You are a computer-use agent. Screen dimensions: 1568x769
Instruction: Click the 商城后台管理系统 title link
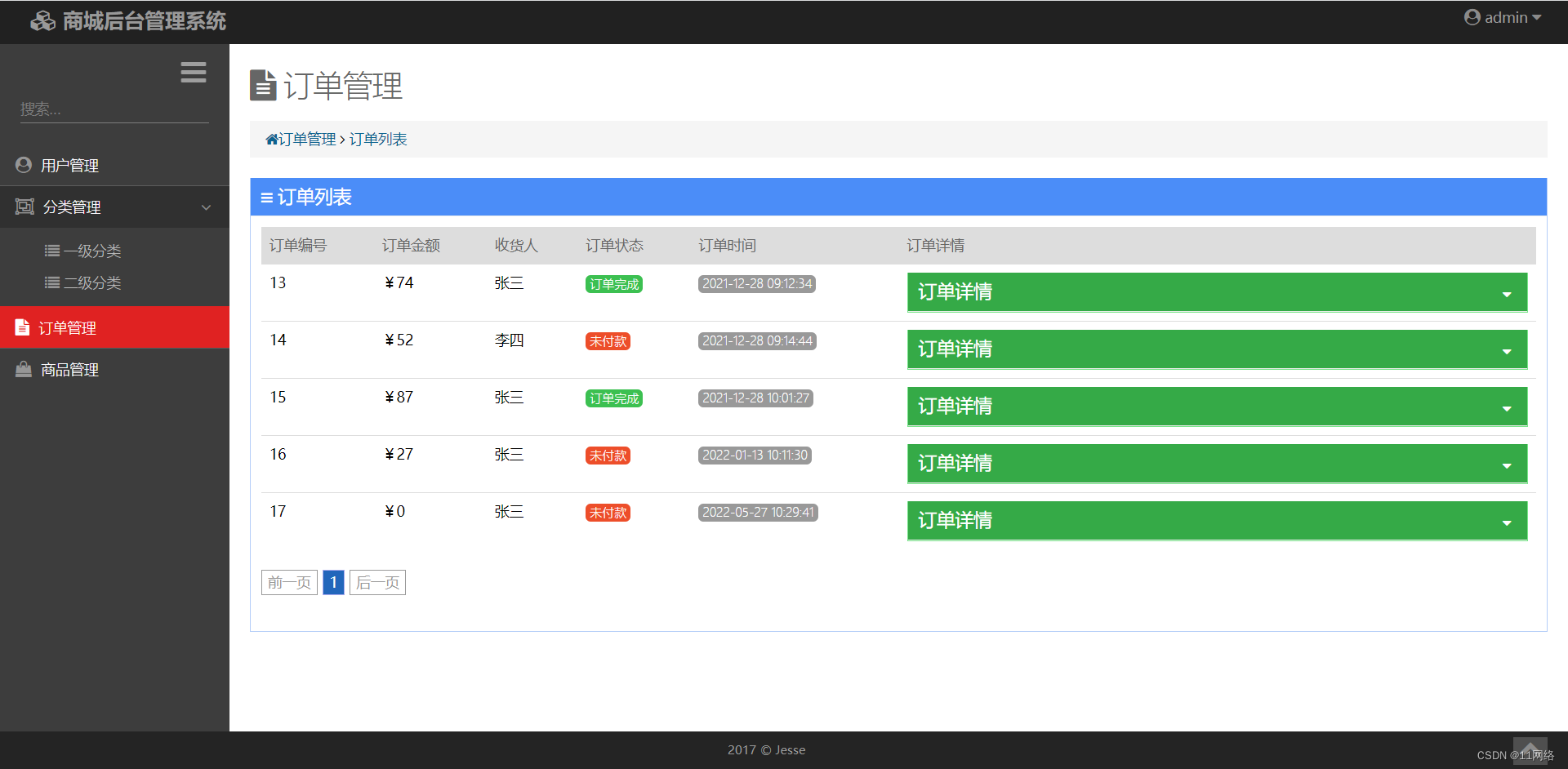tap(145, 20)
